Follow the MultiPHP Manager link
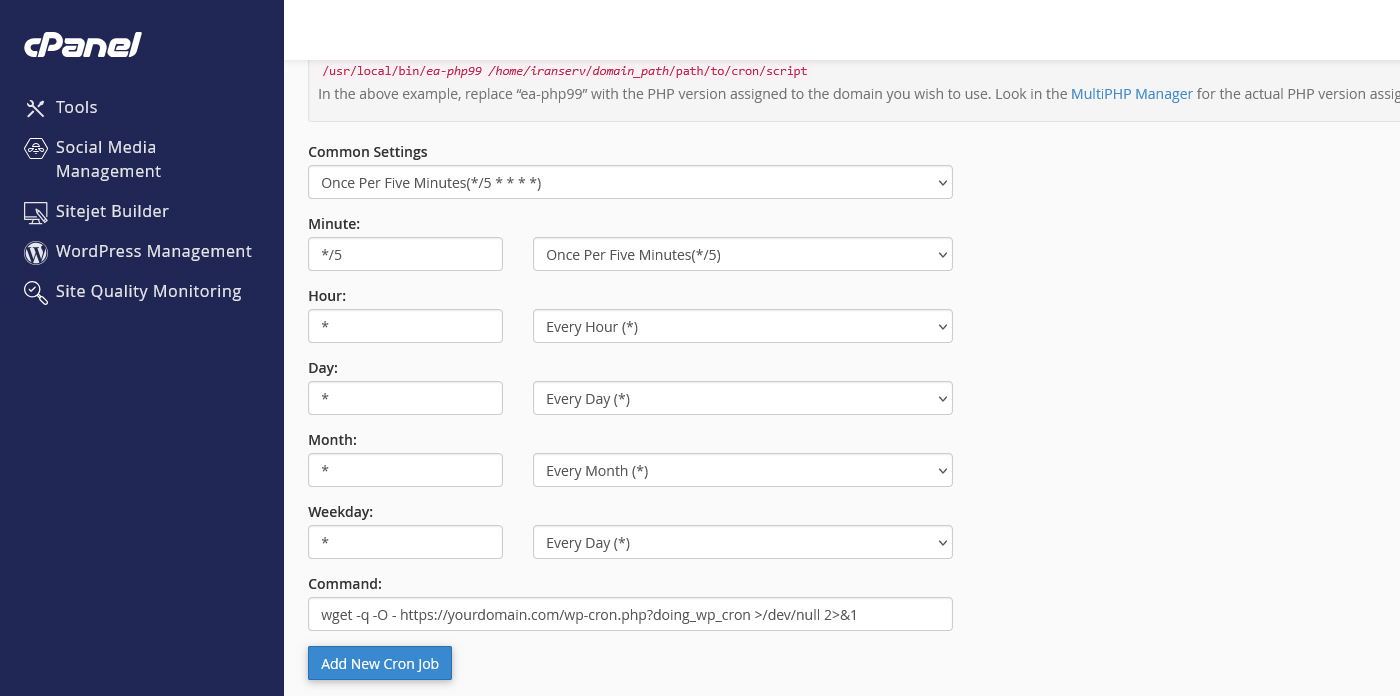The height and width of the screenshot is (696, 1400). 1131,94
